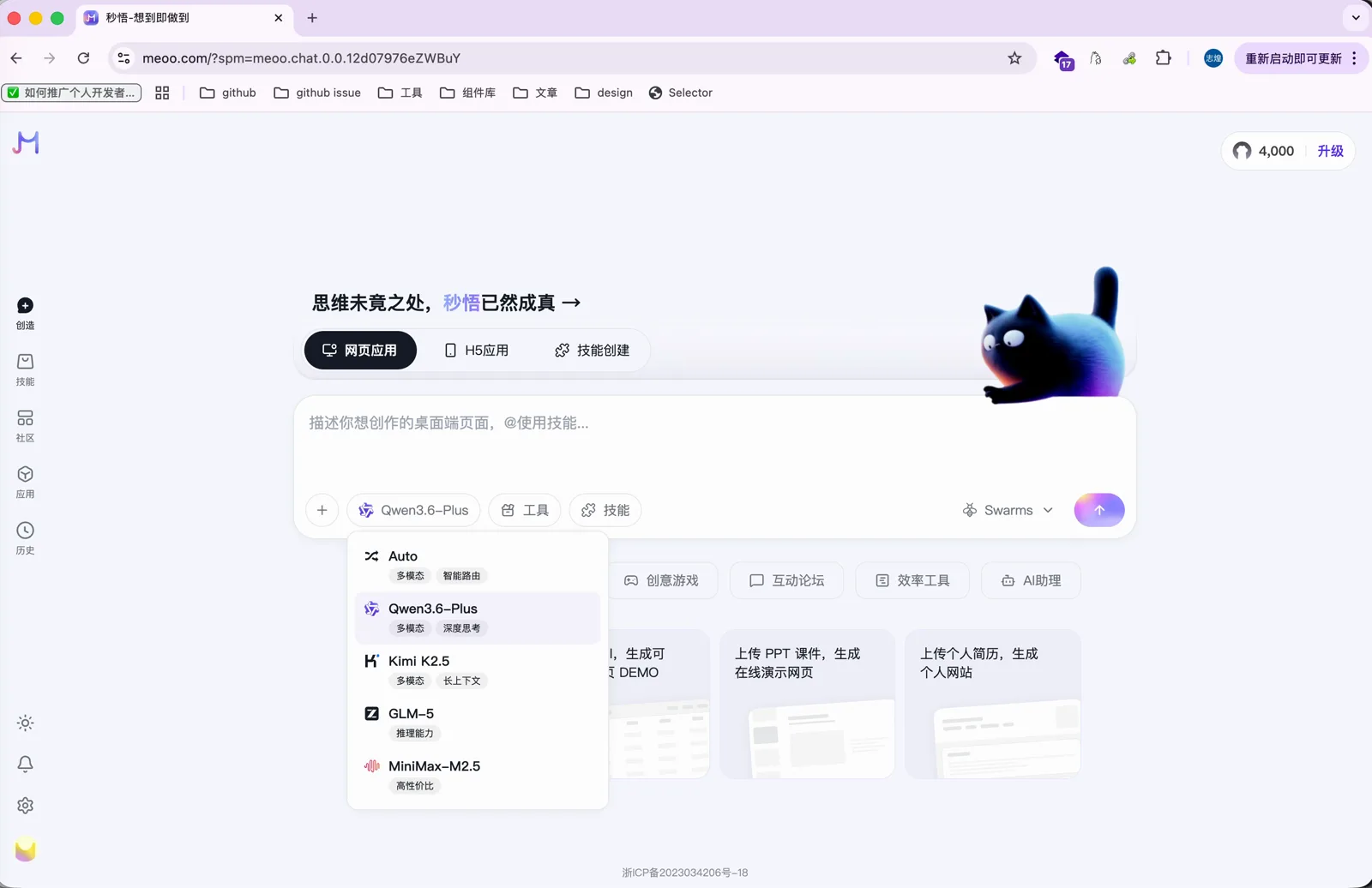Image resolution: width=1372 pixels, height=888 pixels.
Task: Select the Kimi K2.5 model
Action: tap(478, 669)
